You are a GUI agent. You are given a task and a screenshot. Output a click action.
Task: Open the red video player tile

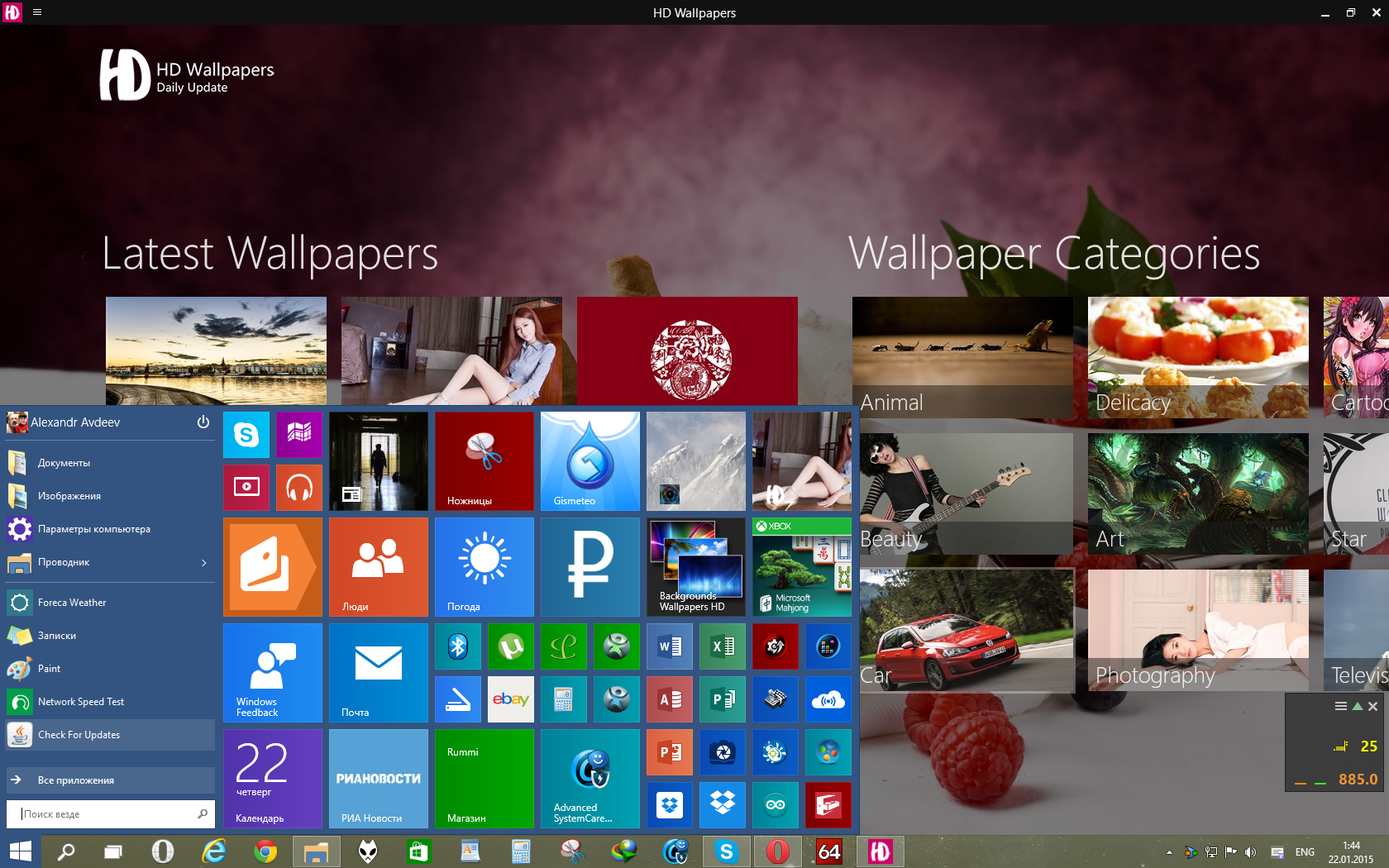tap(246, 488)
